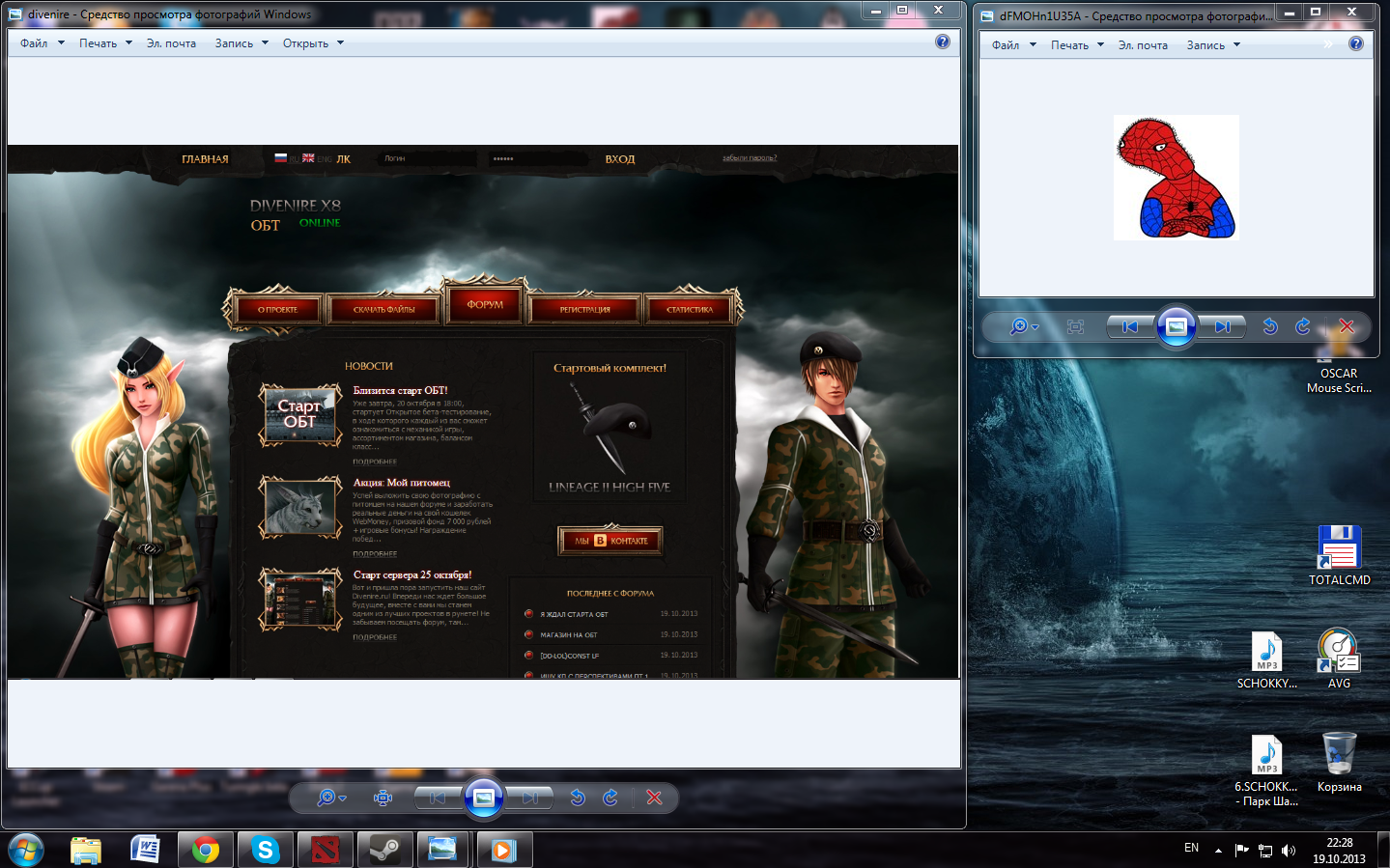
Task: Go to next photo in divenire viewer
Action: (x=529, y=798)
